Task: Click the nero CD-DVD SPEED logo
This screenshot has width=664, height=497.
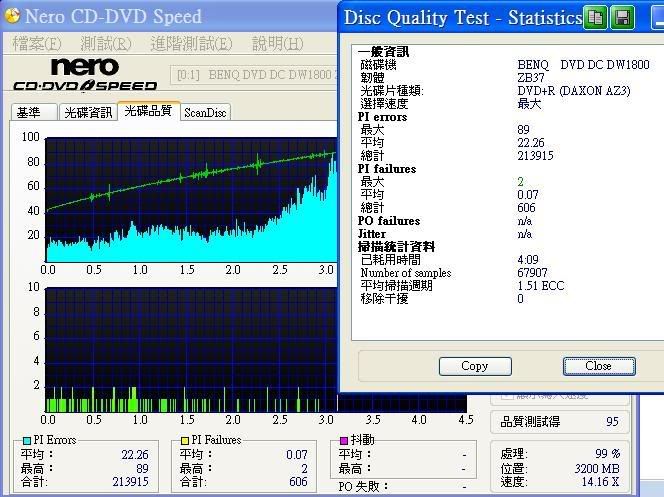Action: 85,75
